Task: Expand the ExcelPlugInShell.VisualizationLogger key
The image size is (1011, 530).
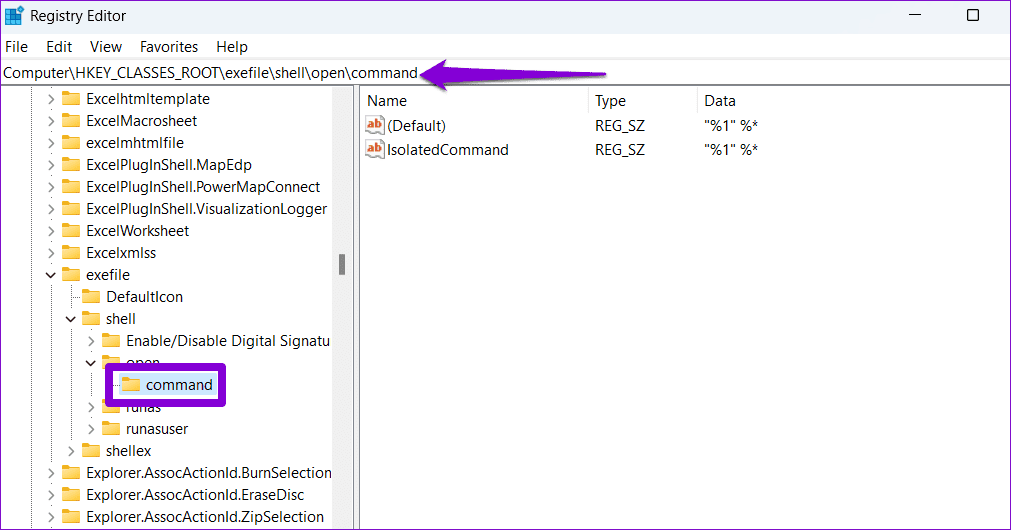Action: pos(51,209)
